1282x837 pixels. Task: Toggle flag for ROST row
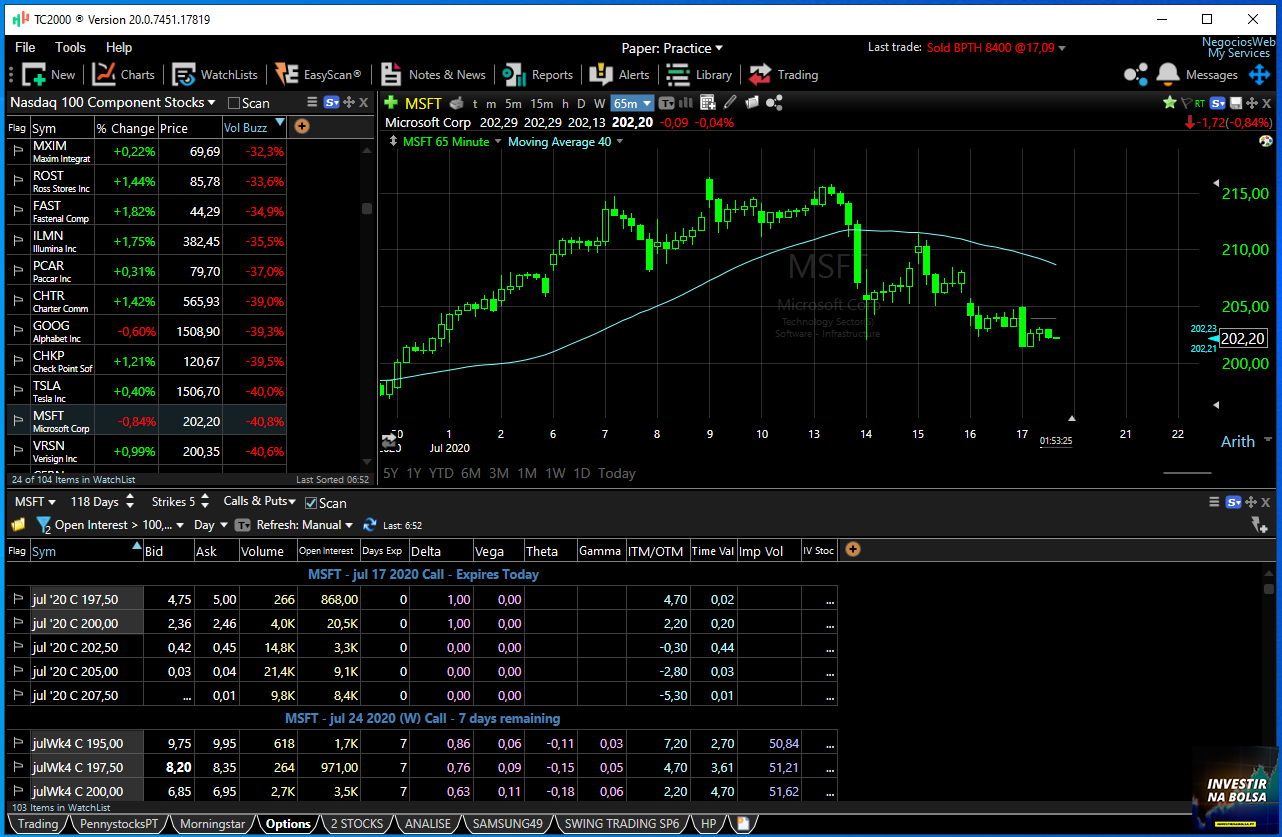(x=17, y=181)
